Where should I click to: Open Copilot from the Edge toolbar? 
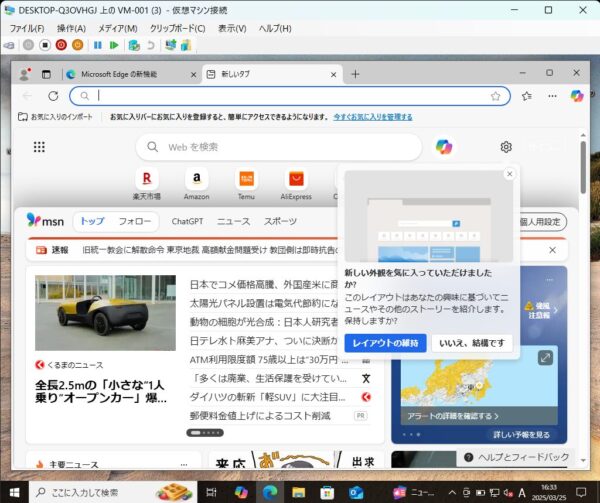point(577,96)
